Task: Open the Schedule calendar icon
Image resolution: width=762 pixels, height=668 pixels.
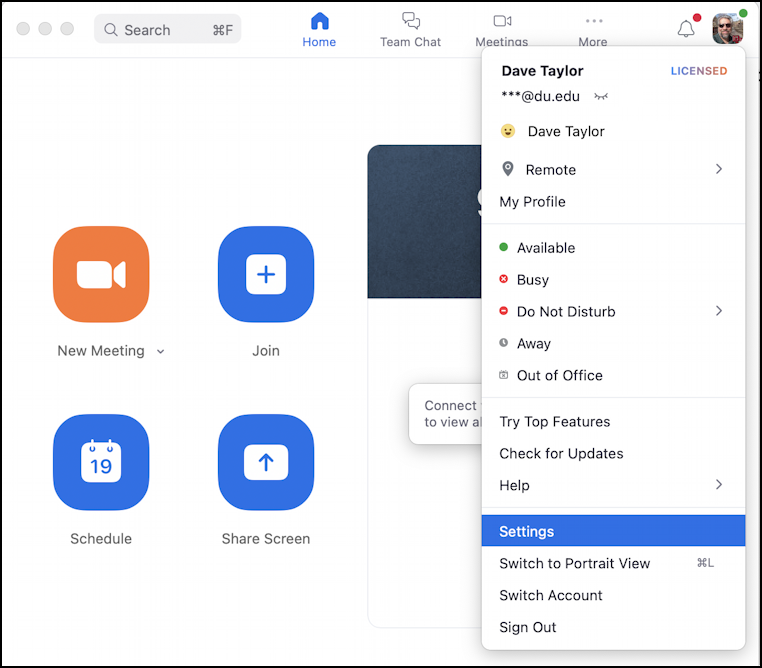Action: 101,462
